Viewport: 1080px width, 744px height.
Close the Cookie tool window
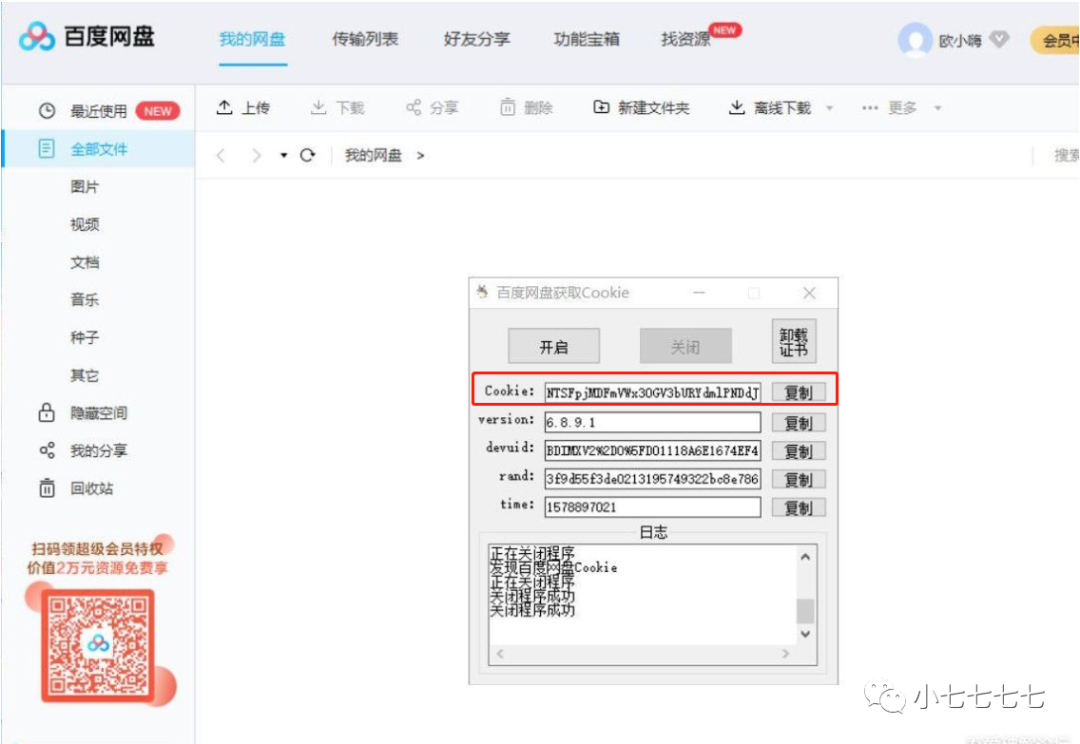(809, 293)
